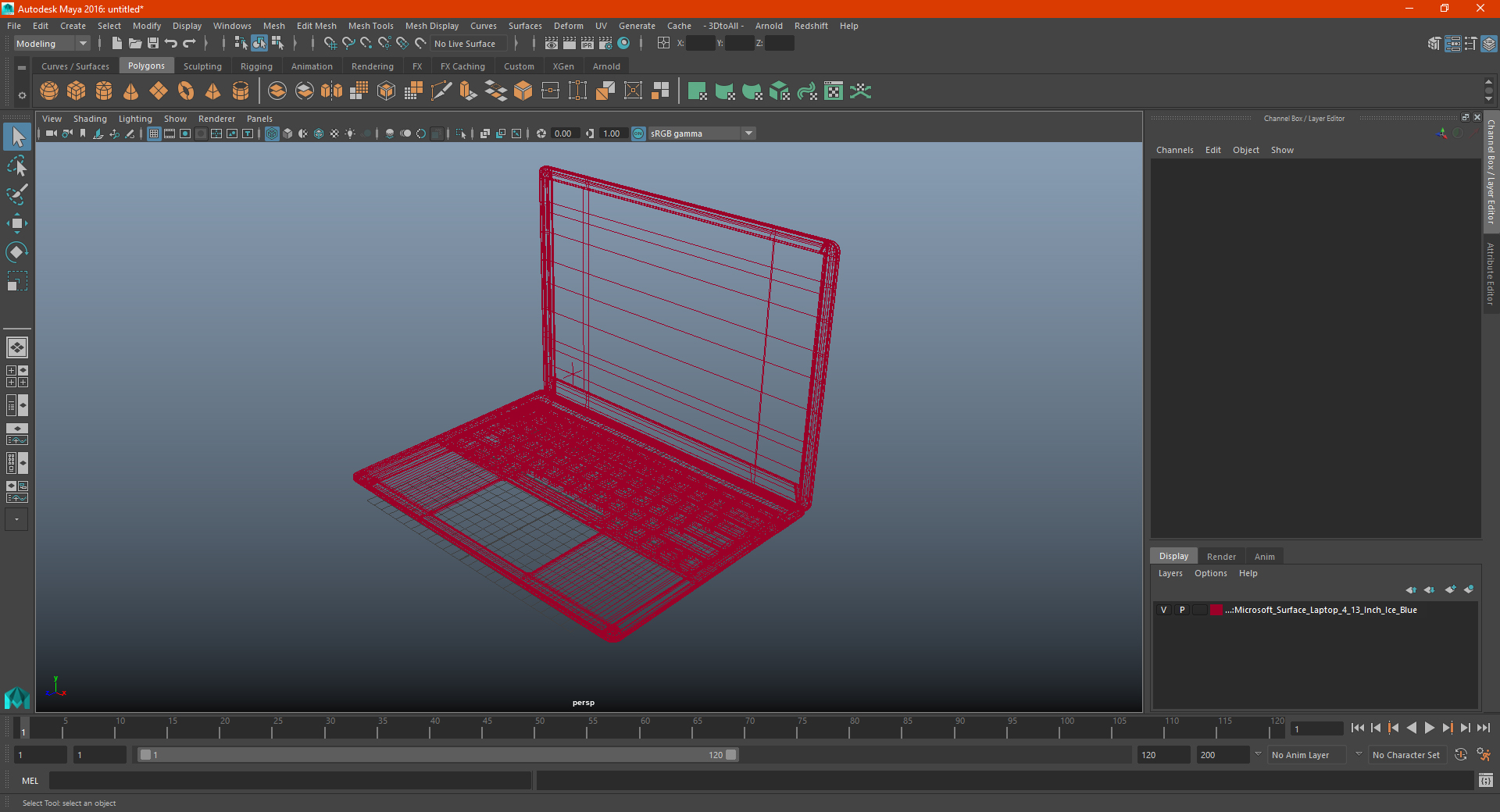1500x812 pixels.
Task: Open the Layers menu in Layer Editor
Action: (x=1170, y=573)
